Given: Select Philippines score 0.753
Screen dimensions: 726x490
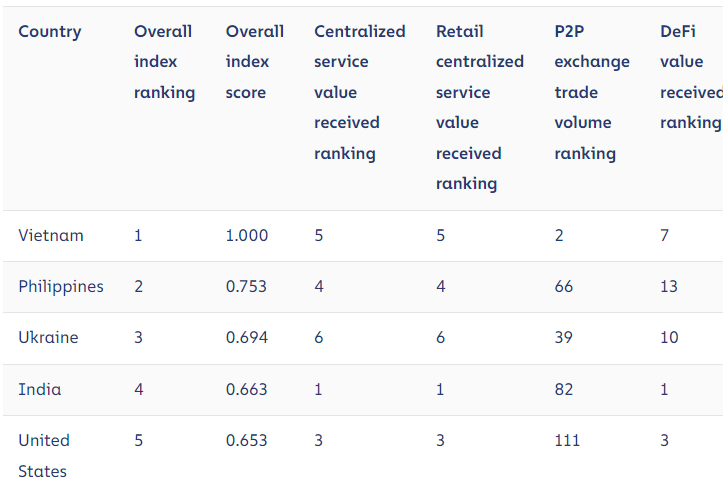Looking at the screenshot, I should tap(247, 287).
